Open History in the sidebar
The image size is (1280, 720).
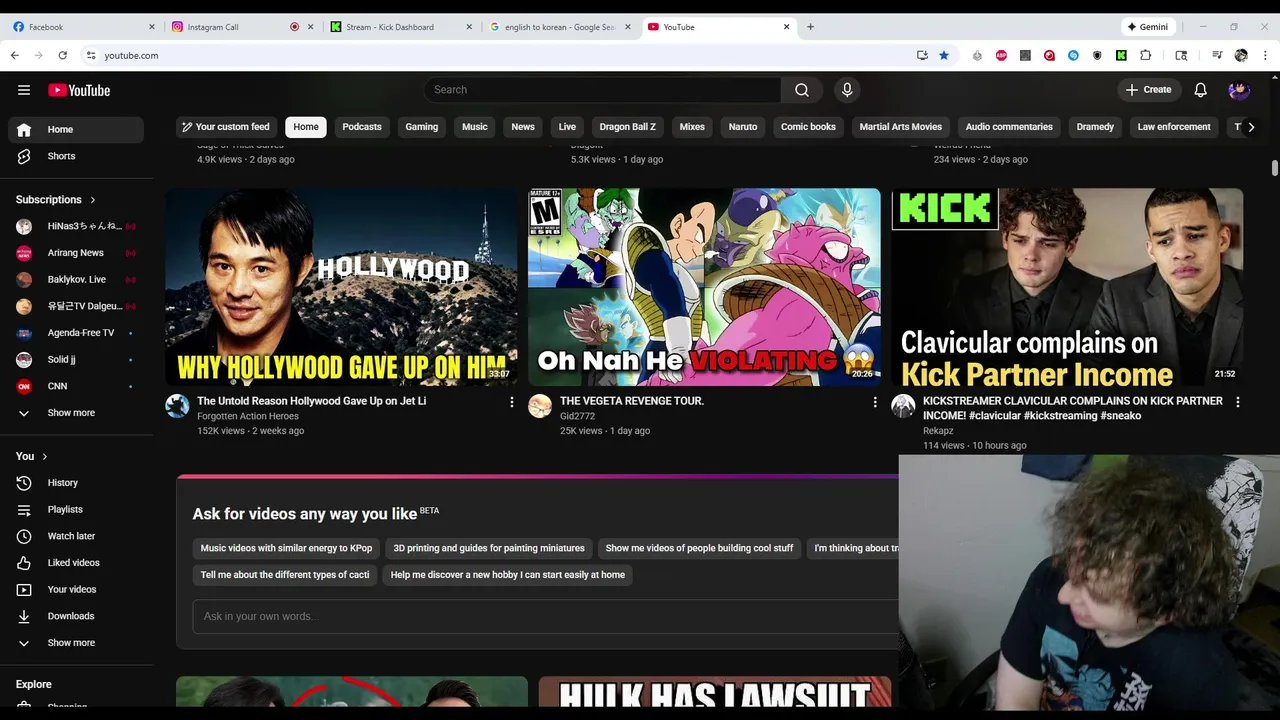[x=76, y=483]
